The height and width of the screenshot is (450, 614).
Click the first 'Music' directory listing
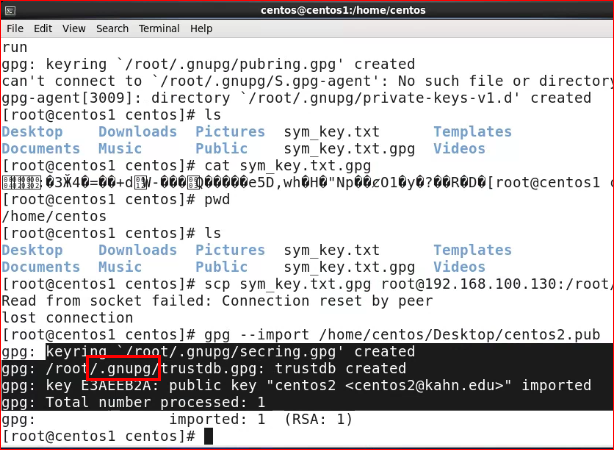click(120, 149)
